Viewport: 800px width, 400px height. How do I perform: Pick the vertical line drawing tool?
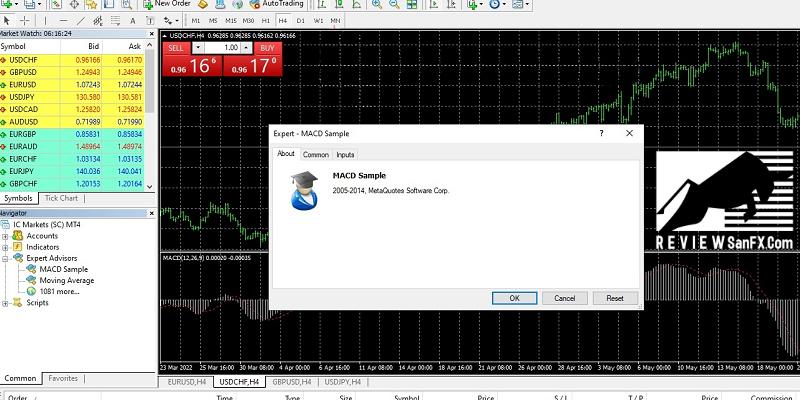click(x=45, y=20)
